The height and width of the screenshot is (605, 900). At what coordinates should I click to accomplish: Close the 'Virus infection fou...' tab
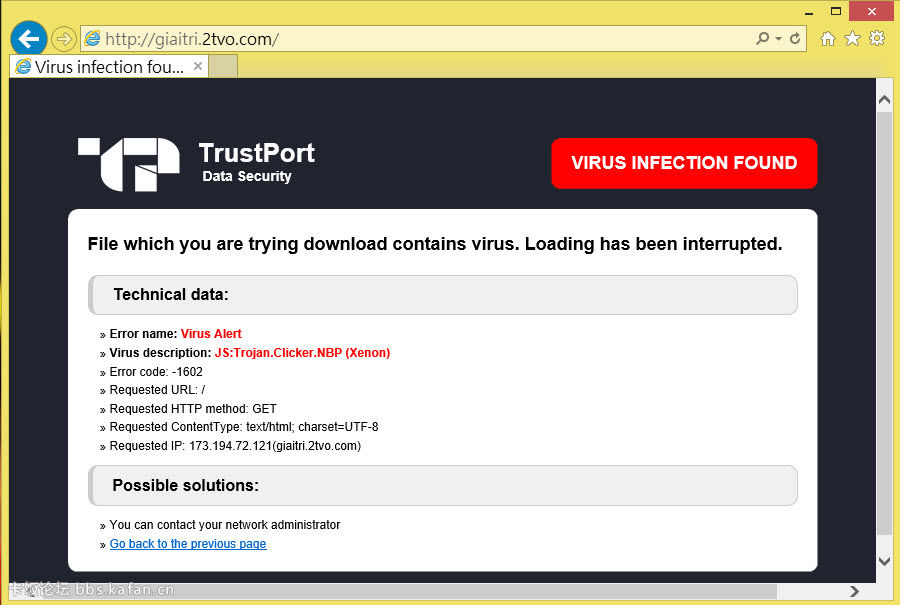198,67
